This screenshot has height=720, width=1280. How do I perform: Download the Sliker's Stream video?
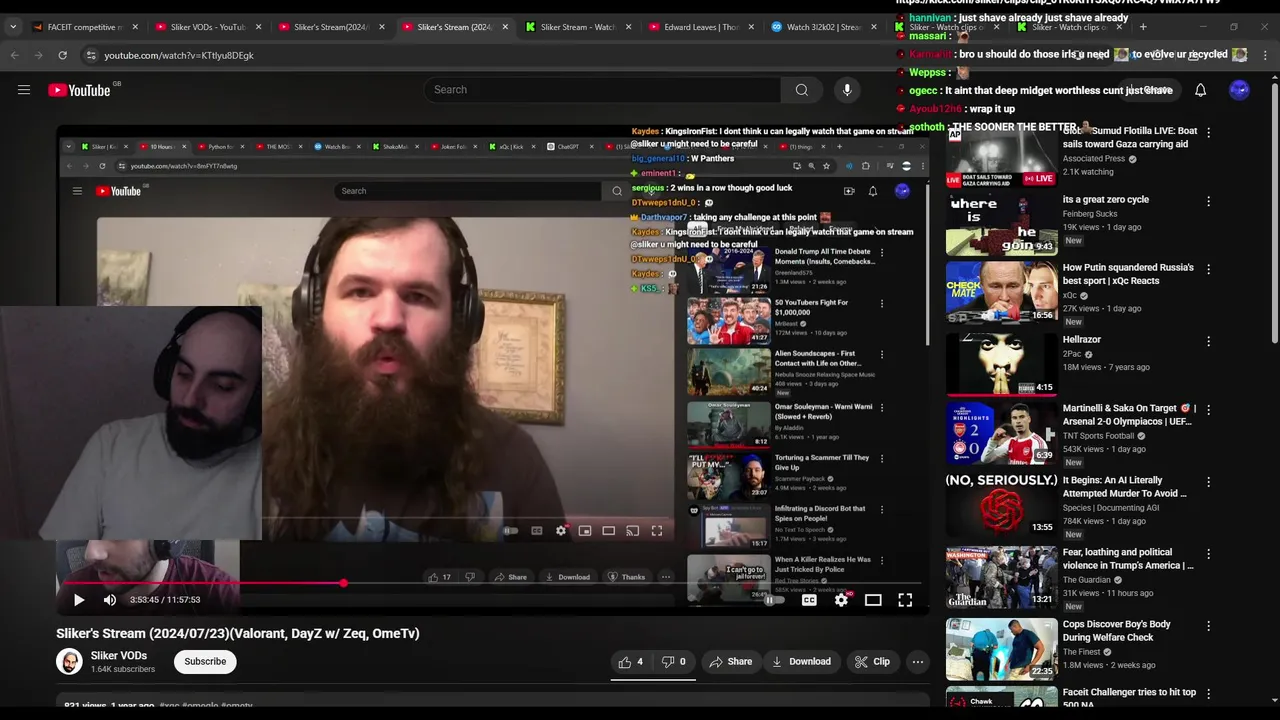point(801,662)
